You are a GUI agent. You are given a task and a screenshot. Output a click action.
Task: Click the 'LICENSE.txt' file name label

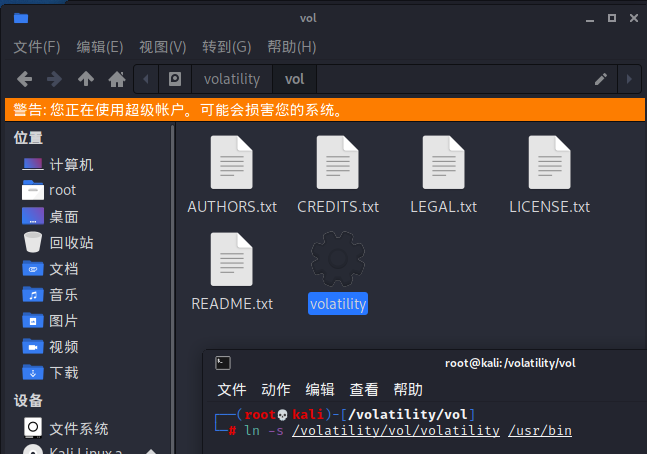pyautogui.click(x=550, y=207)
